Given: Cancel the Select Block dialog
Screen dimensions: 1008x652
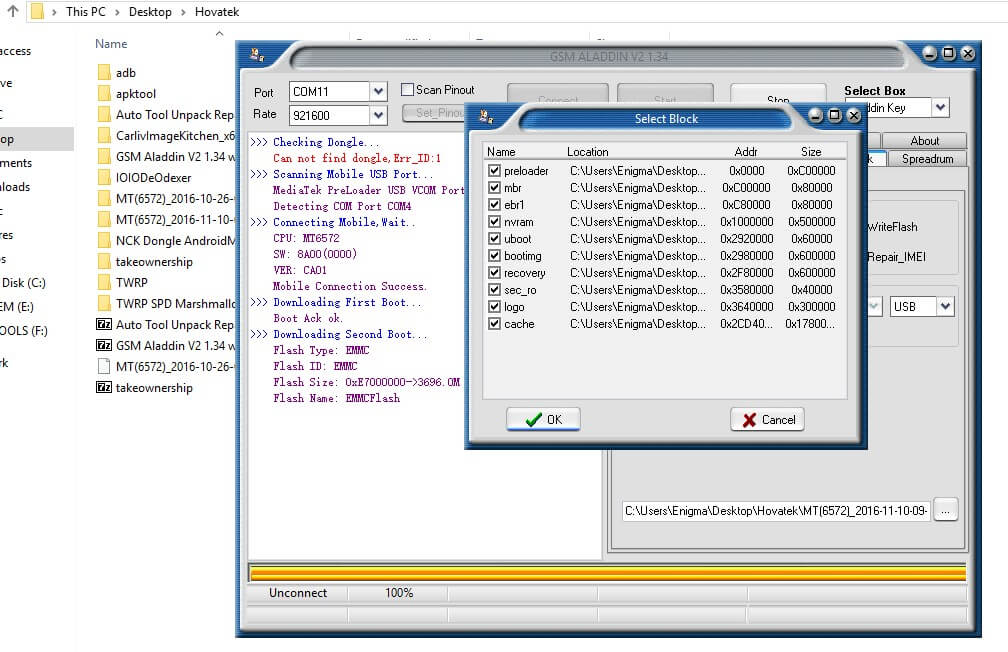Looking at the screenshot, I should coord(768,420).
